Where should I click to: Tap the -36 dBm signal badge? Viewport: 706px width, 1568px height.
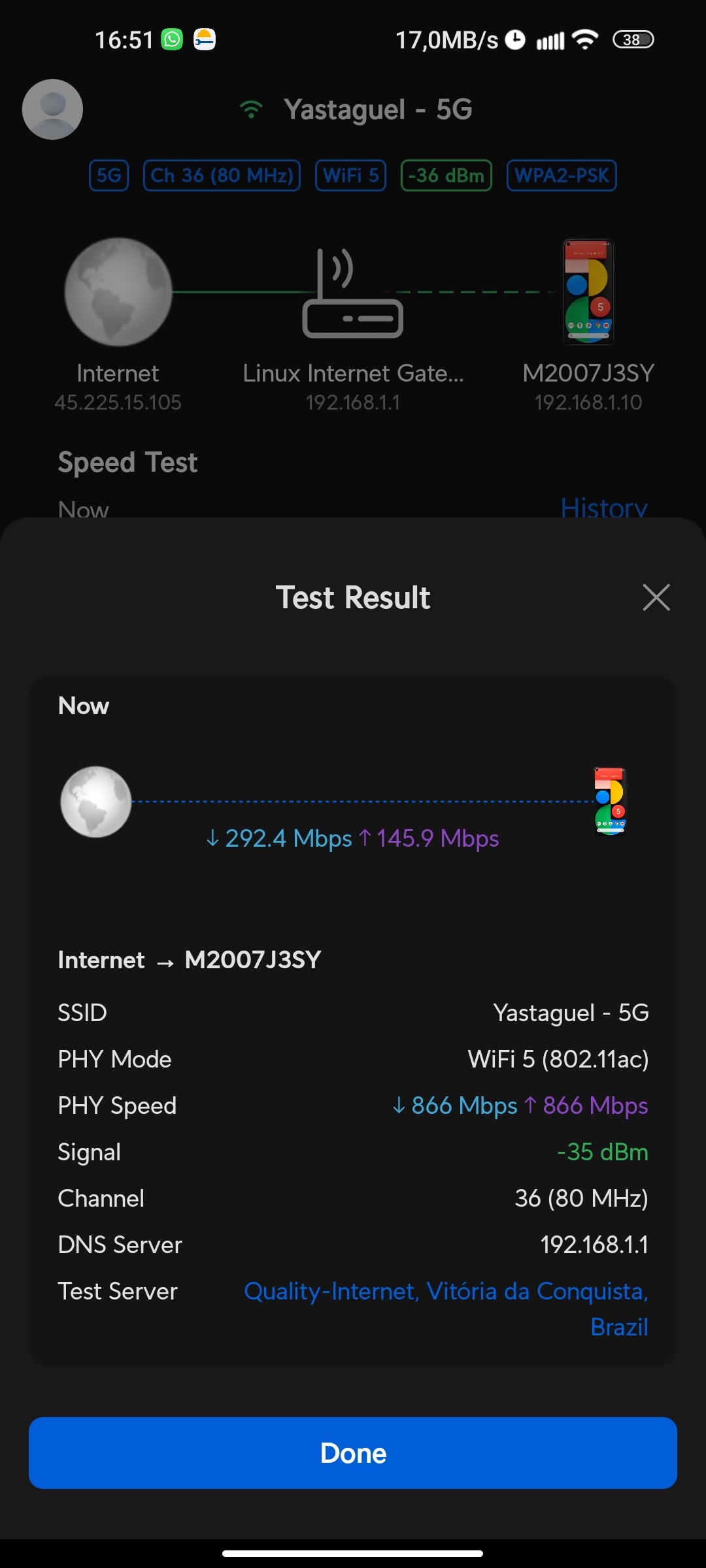446,175
